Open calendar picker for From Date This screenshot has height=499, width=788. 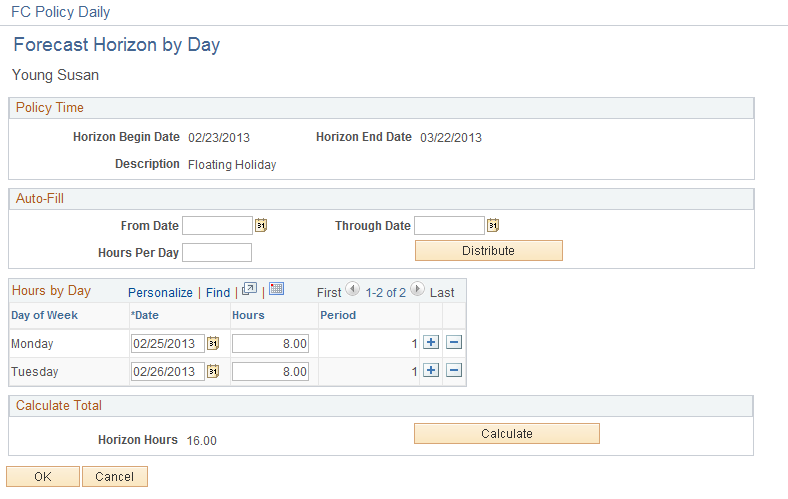(x=261, y=226)
